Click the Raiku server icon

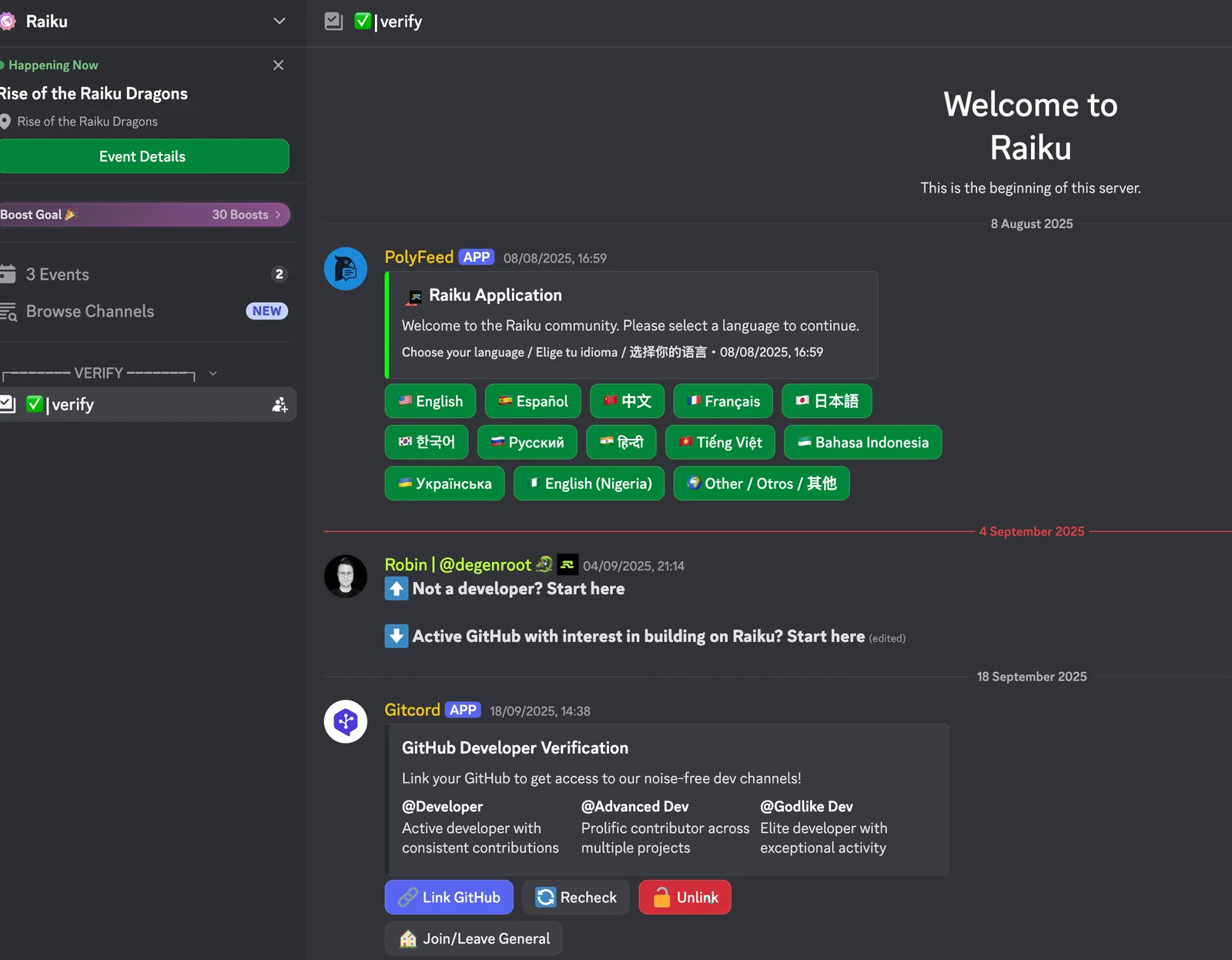pyautogui.click(x=8, y=22)
